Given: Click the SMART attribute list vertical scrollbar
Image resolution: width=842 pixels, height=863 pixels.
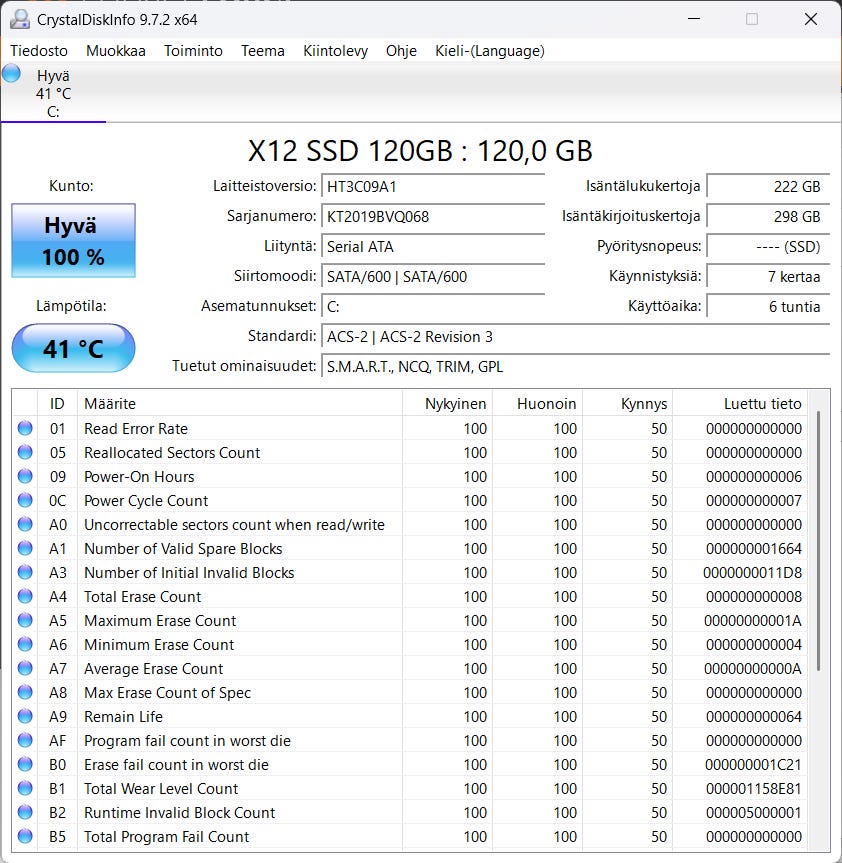Looking at the screenshot, I should click(819, 540).
